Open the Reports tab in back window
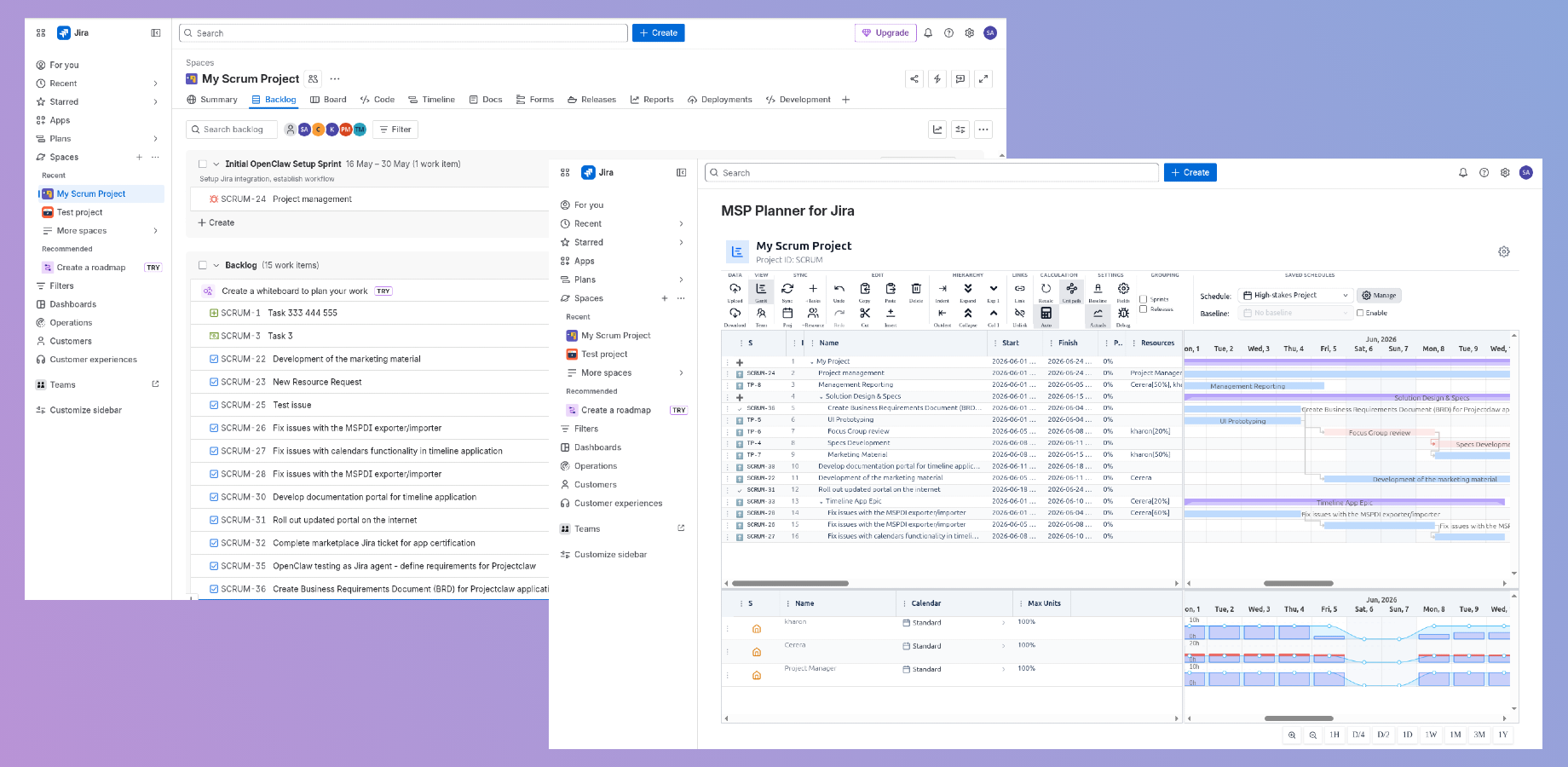 pos(652,100)
